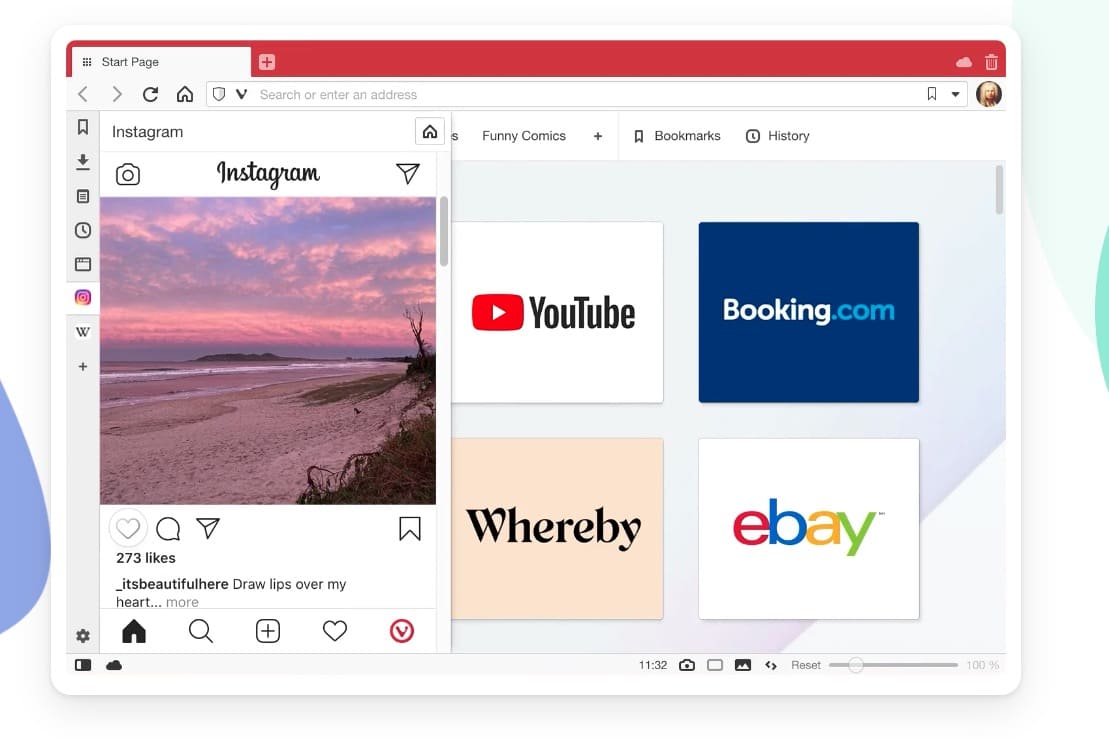
Task: Adjust the page zoom slider
Action: coord(856,665)
